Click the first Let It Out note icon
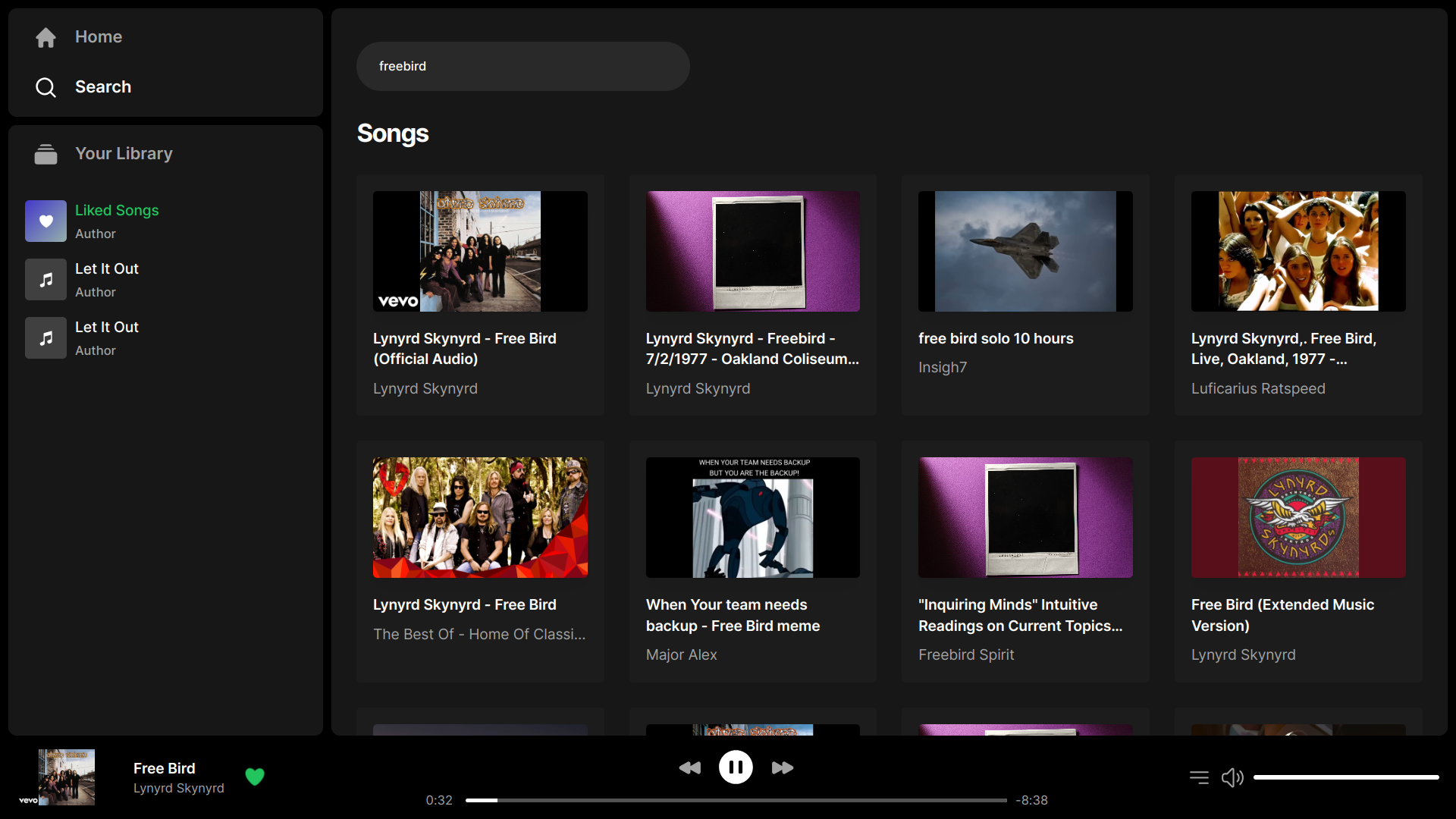Viewport: 1456px width, 819px height. click(x=45, y=280)
